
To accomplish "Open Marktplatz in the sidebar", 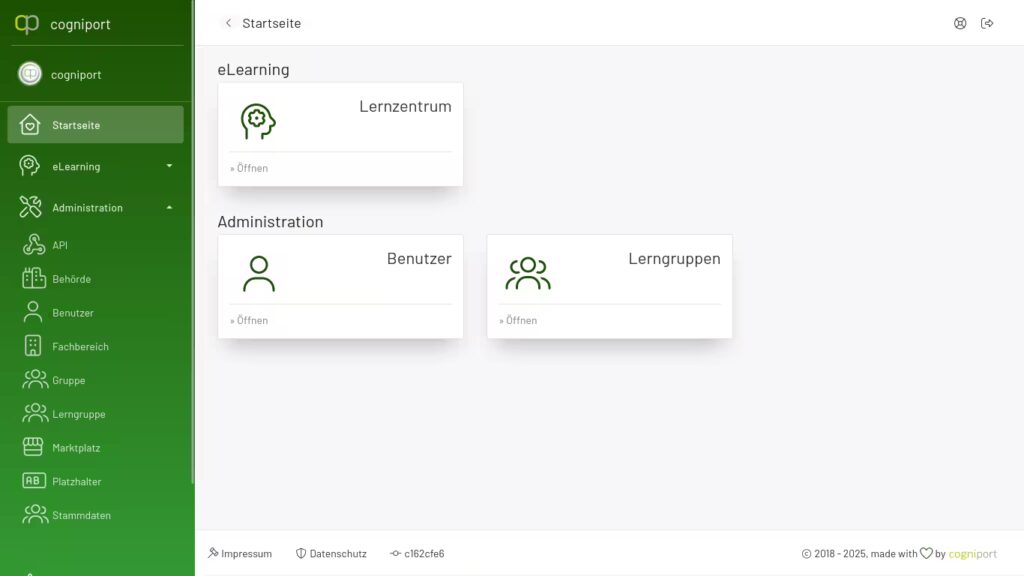I will pos(76,448).
